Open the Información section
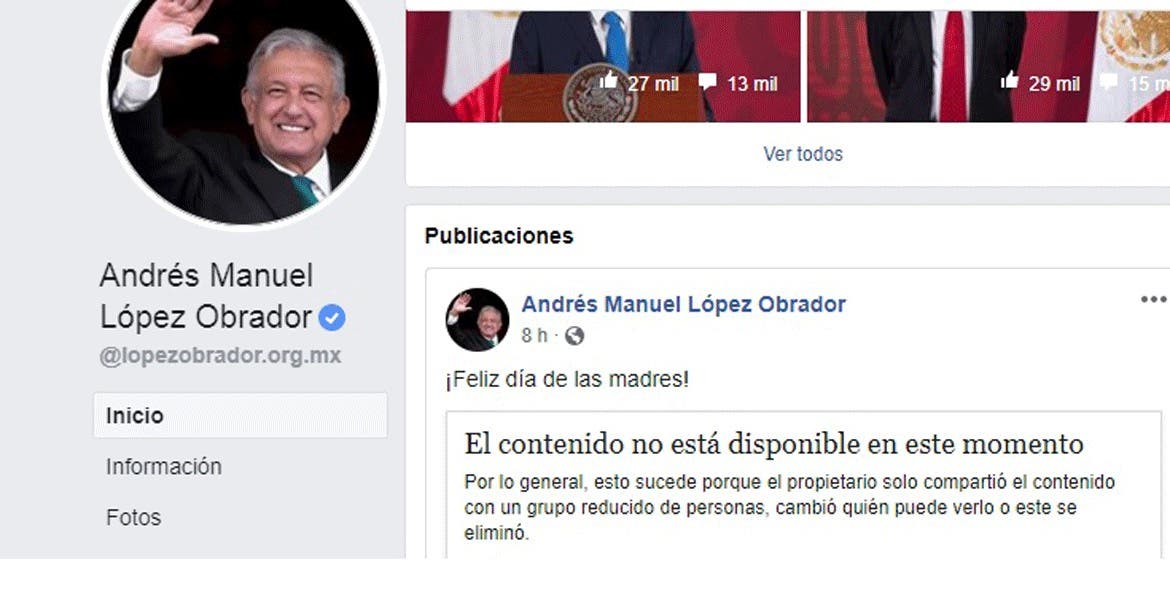This screenshot has height=600, width=1170. (163, 466)
